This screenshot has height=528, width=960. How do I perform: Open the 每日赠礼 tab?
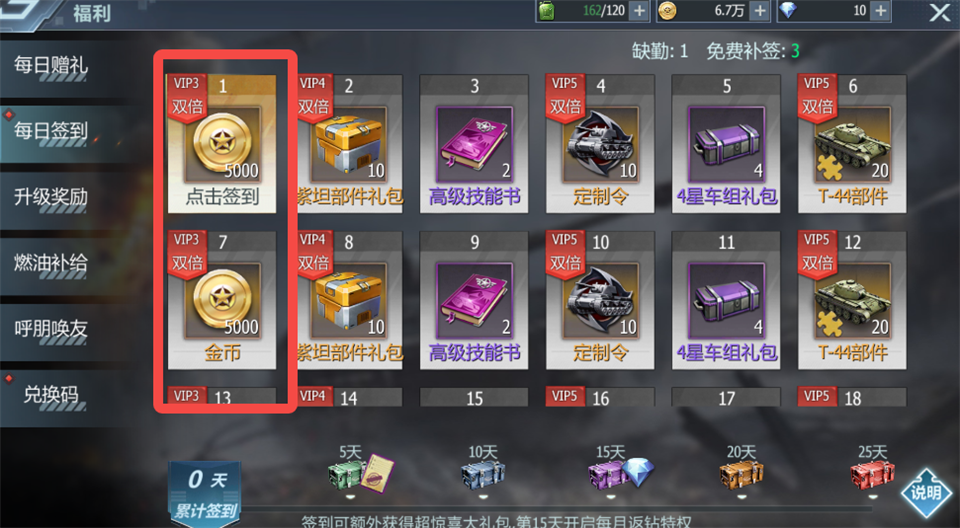(51, 65)
